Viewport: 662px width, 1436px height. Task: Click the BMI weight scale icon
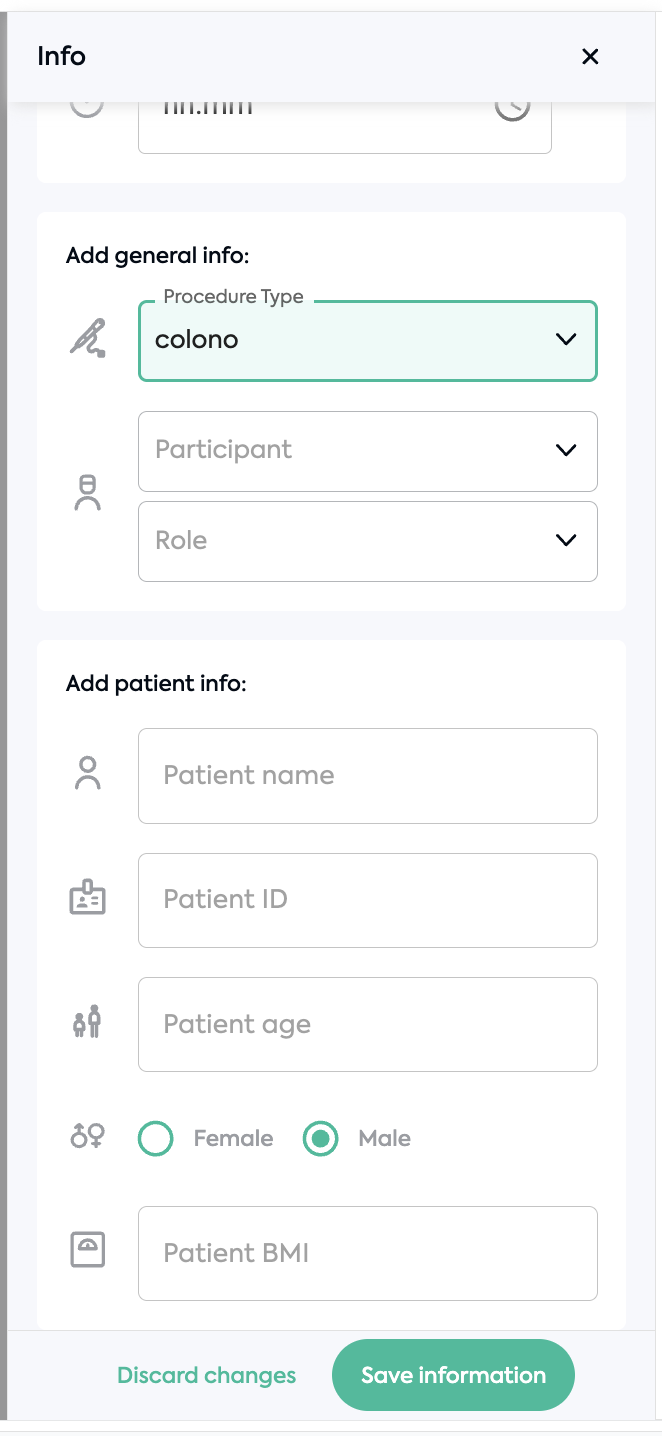click(x=88, y=1250)
